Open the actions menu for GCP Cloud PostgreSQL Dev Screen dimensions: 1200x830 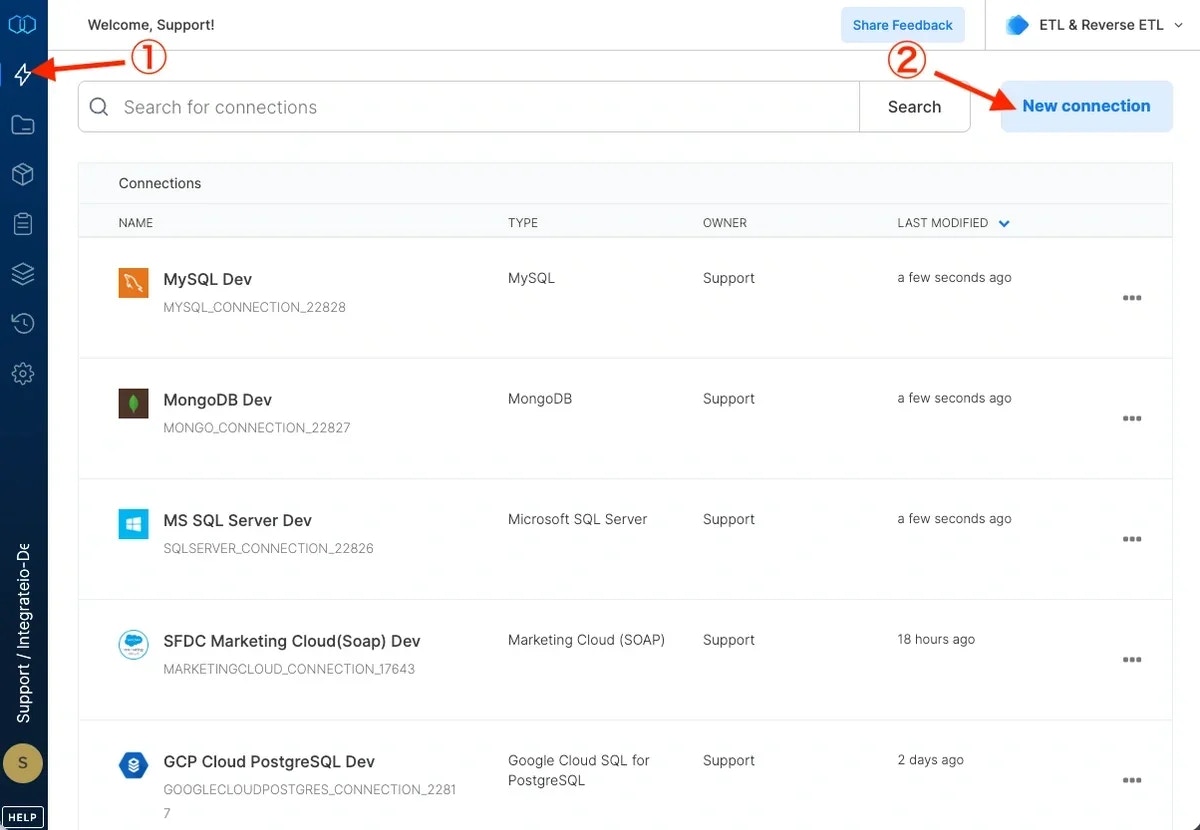point(1131,779)
